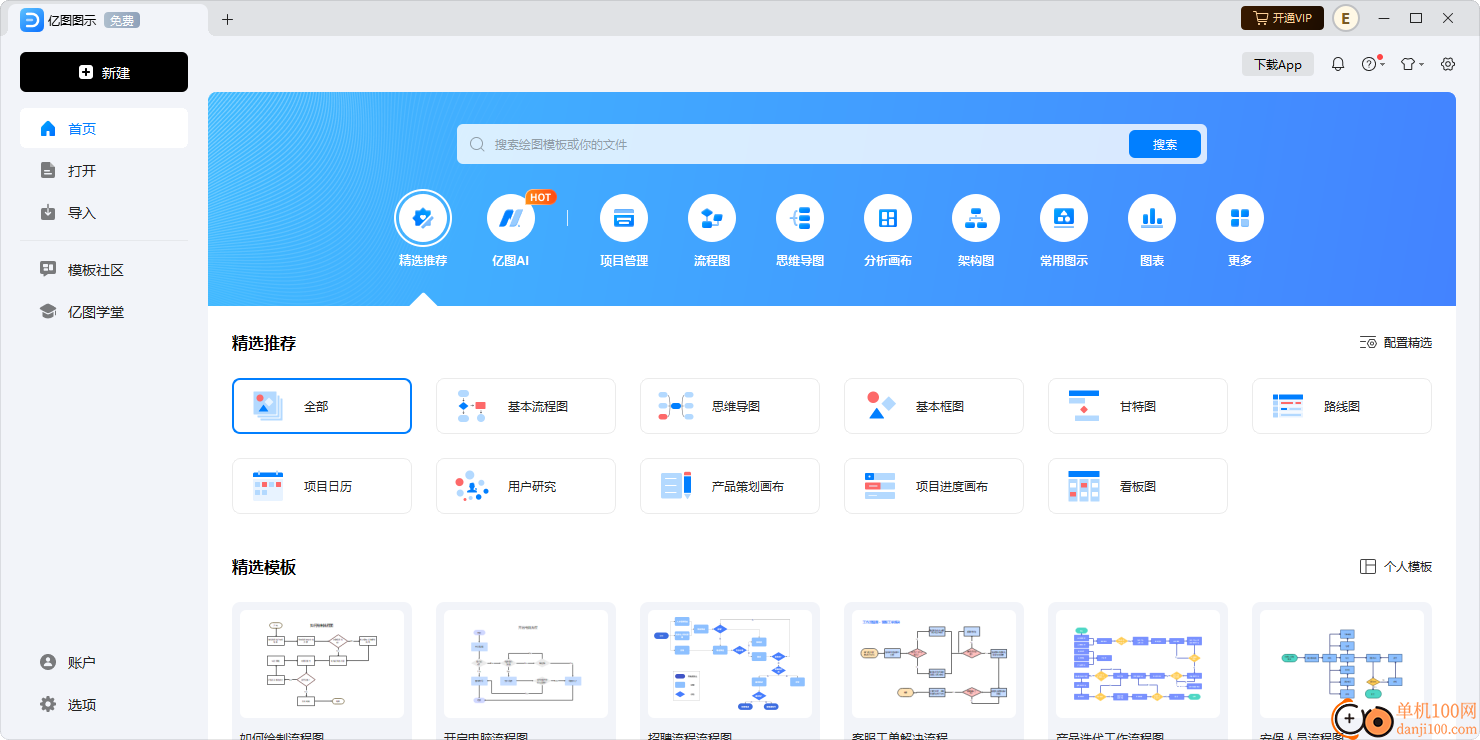Open the 亿图AI icon
Image resolution: width=1480 pixels, height=740 pixels.
511,218
